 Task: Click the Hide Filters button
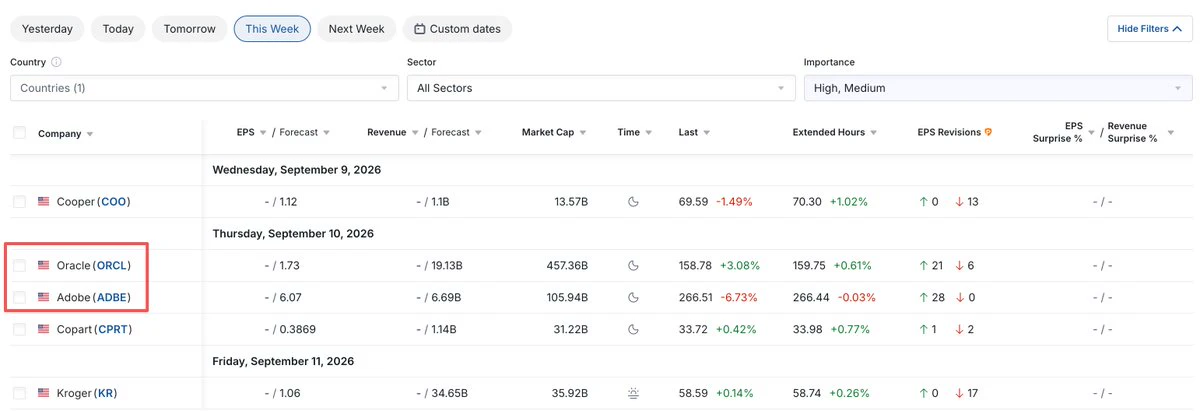click(x=1149, y=29)
